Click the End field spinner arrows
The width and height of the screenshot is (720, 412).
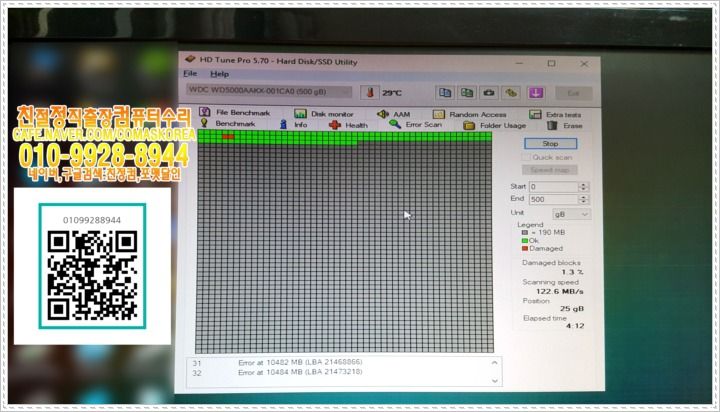583,199
